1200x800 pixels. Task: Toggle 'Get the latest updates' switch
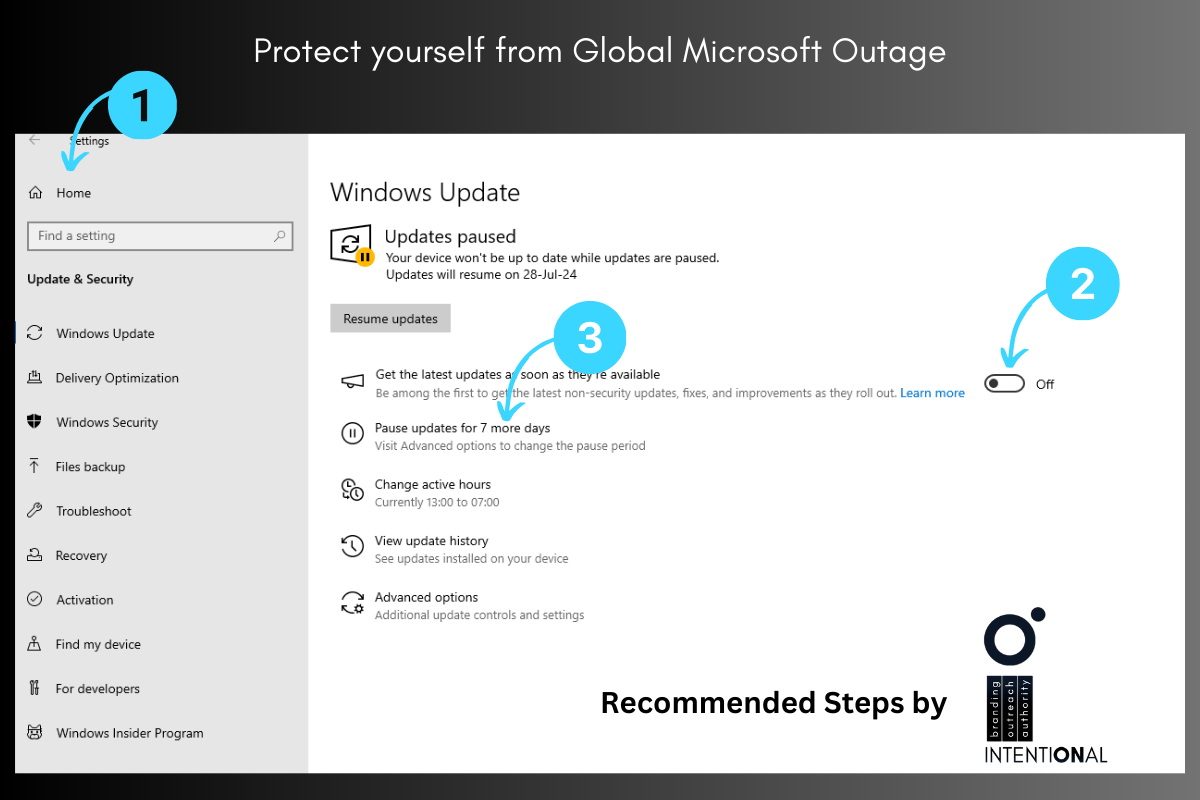1005,384
